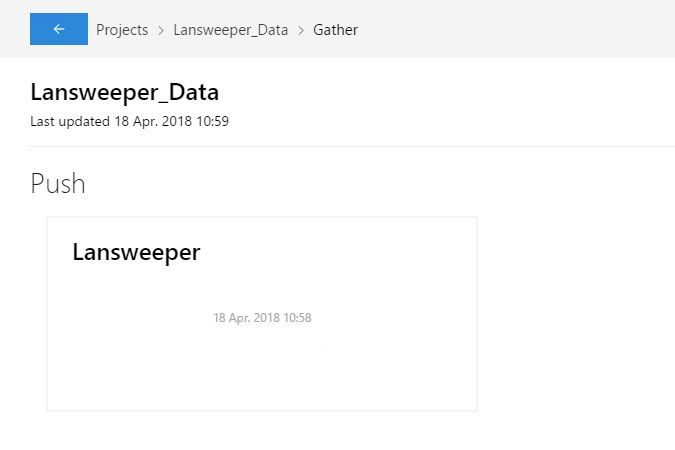675x450 pixels.
Task: Click the Lansweeper_Data page heading
Action: pos(125,93)
